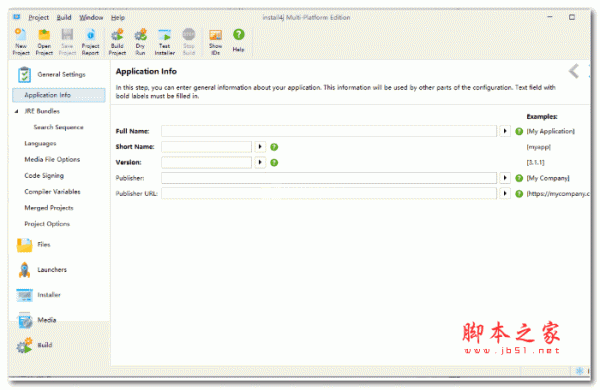The height and width of the screenshot is (390, 600).
Task: Open the Files section
Action: pyautogui.click(x=34, y=245)
